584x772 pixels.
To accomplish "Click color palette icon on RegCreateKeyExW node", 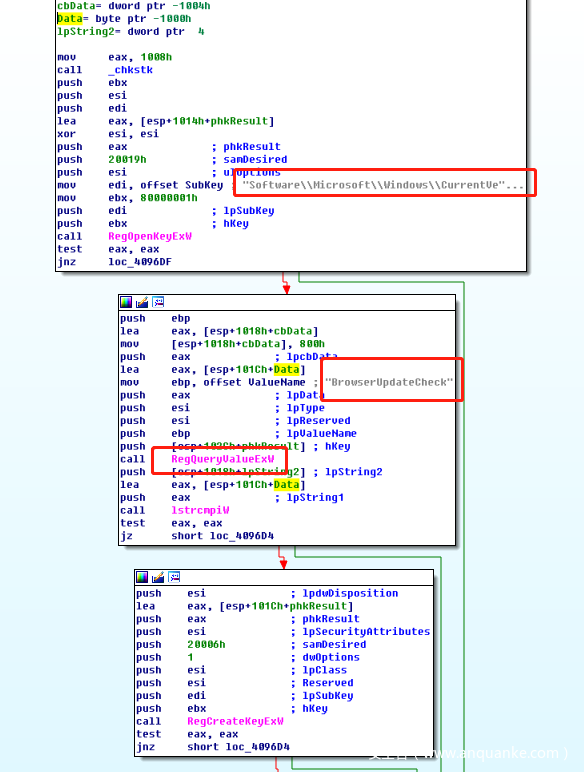I will pos(142,577).
